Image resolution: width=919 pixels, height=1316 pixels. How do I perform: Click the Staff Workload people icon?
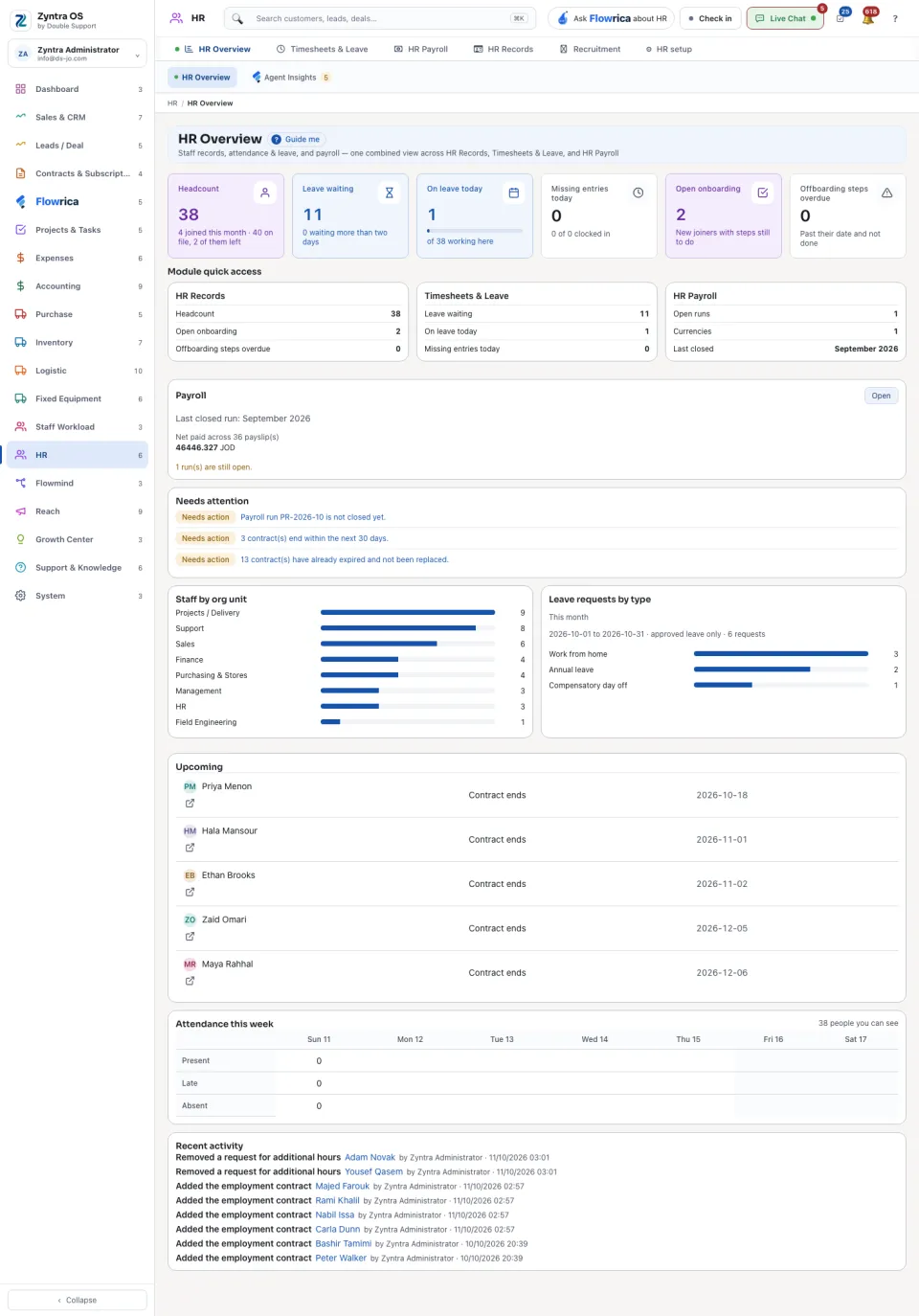coord(20,427)
